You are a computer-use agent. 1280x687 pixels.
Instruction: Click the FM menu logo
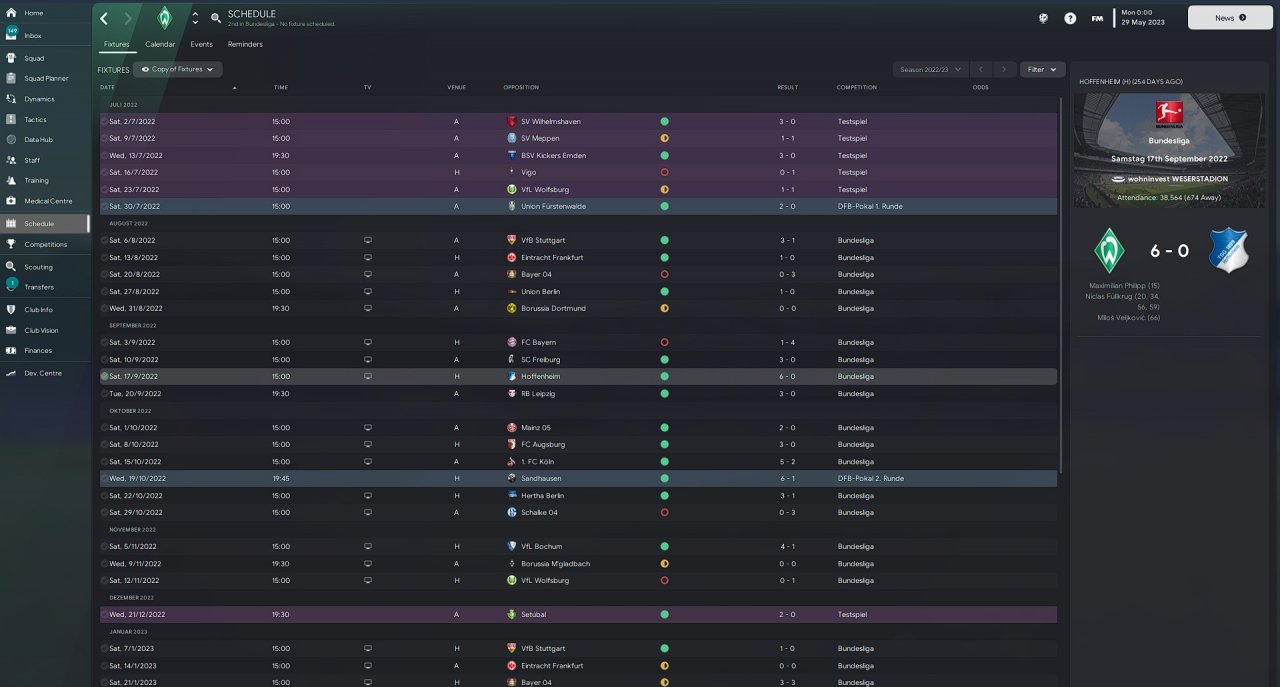pyautogui.click(x=1097, y=18)
